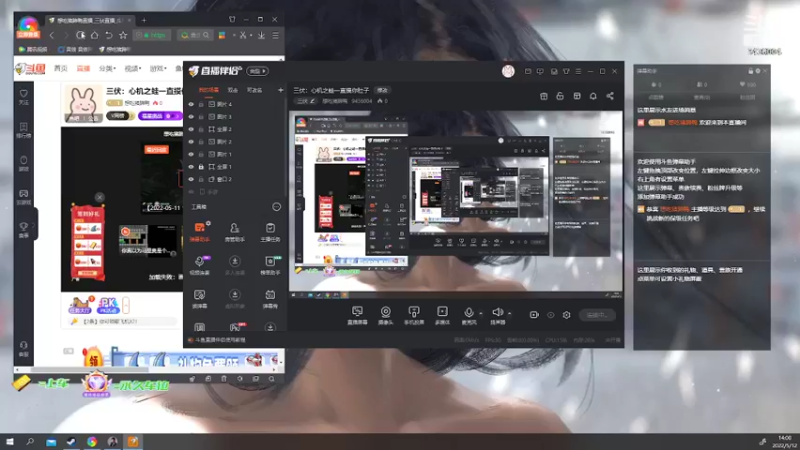Share the live room
The width and height of the screenshot is (800, 450).
610,96
